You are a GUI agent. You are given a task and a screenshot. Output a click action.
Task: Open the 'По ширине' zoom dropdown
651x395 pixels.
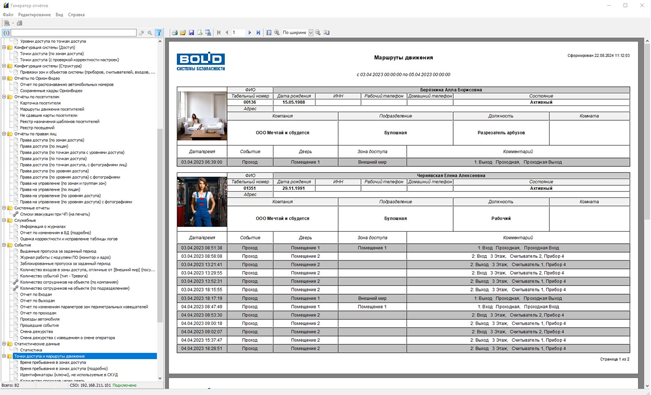311,32
